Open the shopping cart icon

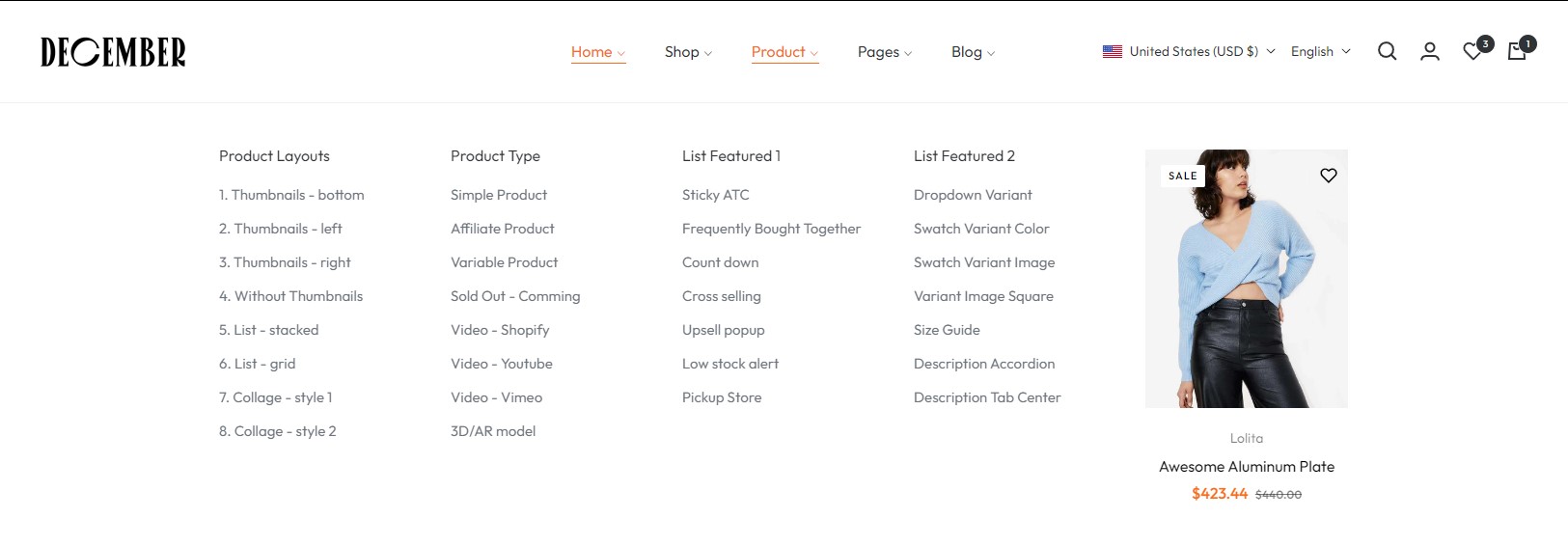pyautogui.click(x=1517, y=52)
